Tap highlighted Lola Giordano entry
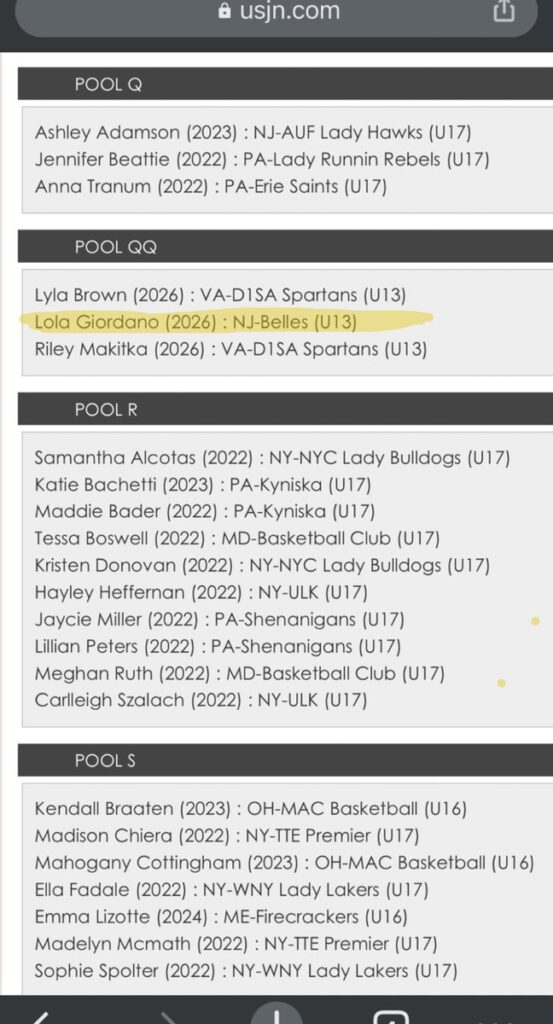Image resolution: width=553 pixels, height=1024 pixels. point(196,322)
